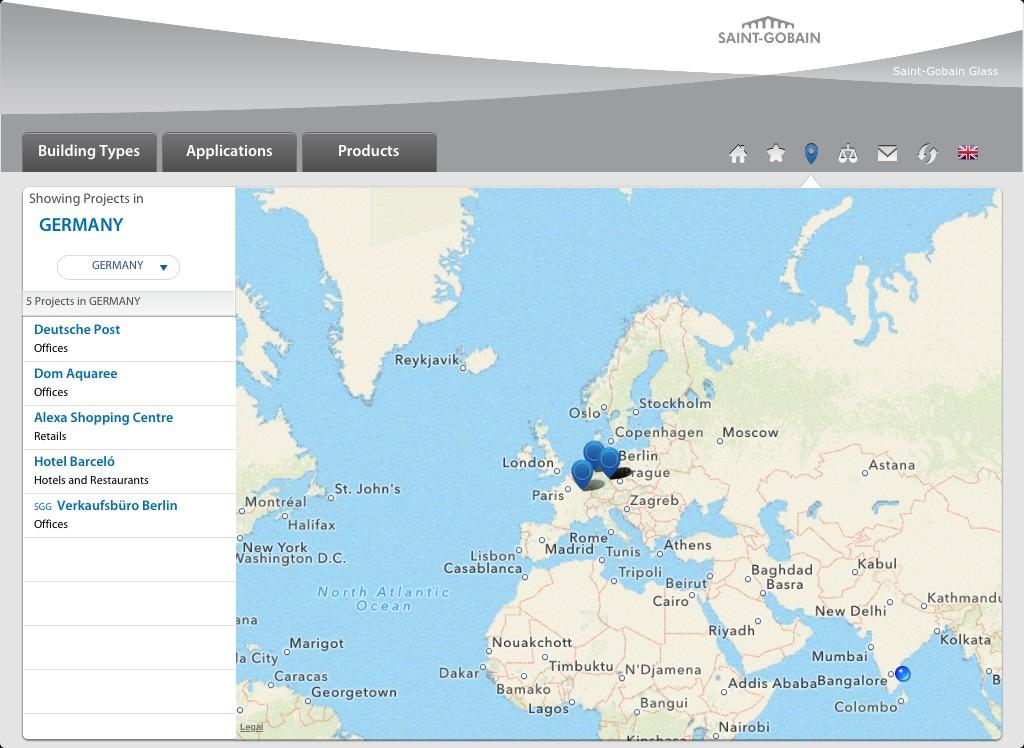
Task: Select the map pin nearest Paris
Action: (x=582, y=474)
